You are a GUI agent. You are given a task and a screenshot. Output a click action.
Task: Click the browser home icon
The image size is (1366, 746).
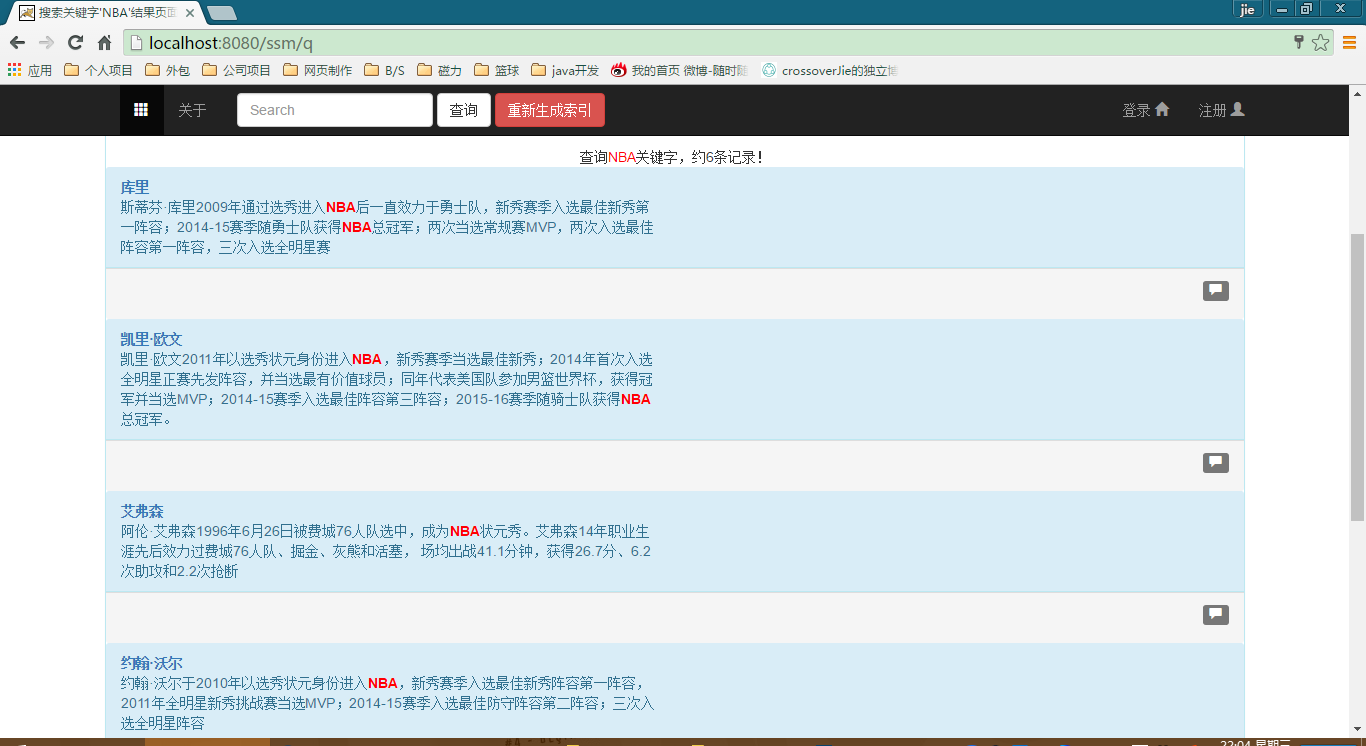click(104, 42)
